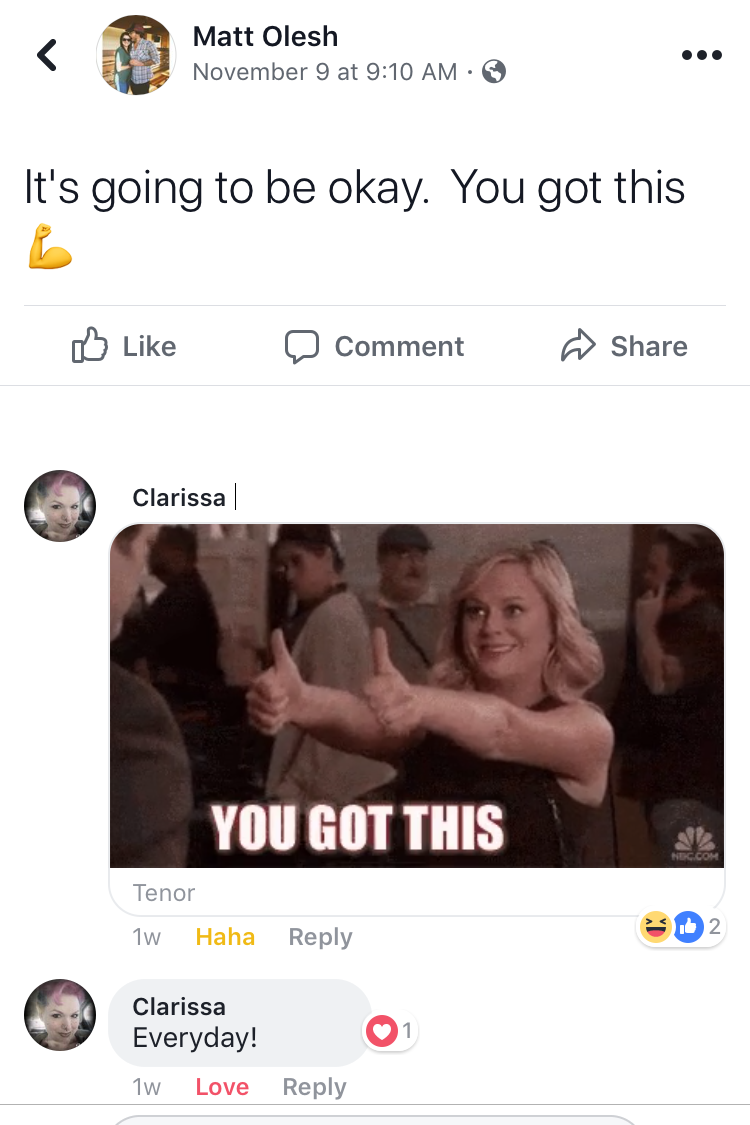Toggle the Haha reaction on GIF comment

coord(225,937)
